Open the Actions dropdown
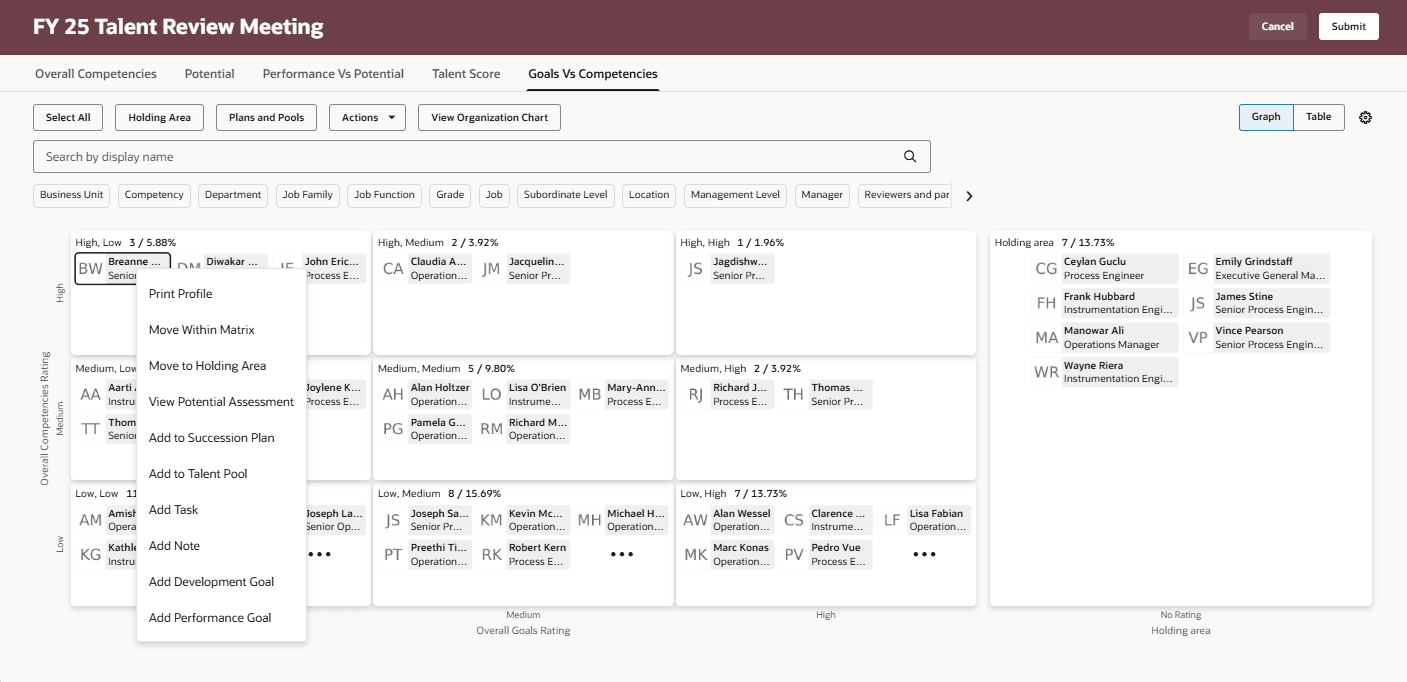Screen dimensions: 1407x682 pyautogui.click(x=367, y=117)
